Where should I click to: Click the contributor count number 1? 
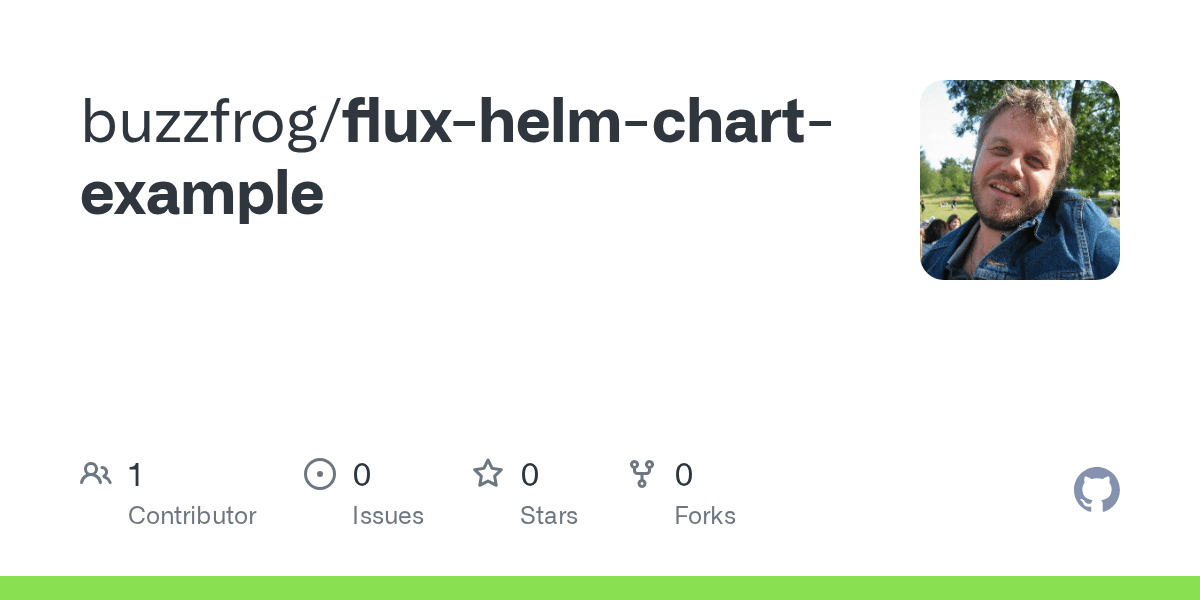coord(135,475)
